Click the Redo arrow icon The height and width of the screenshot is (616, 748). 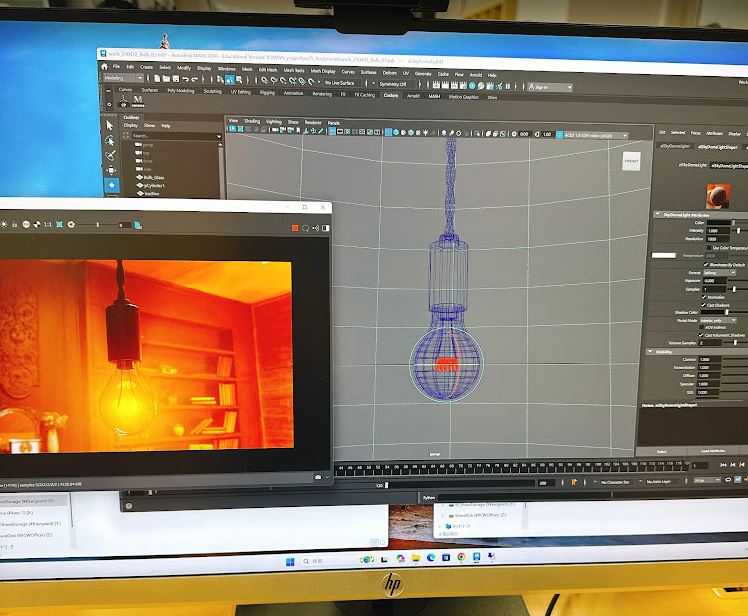pyautogui.click(x=196, y=80)
